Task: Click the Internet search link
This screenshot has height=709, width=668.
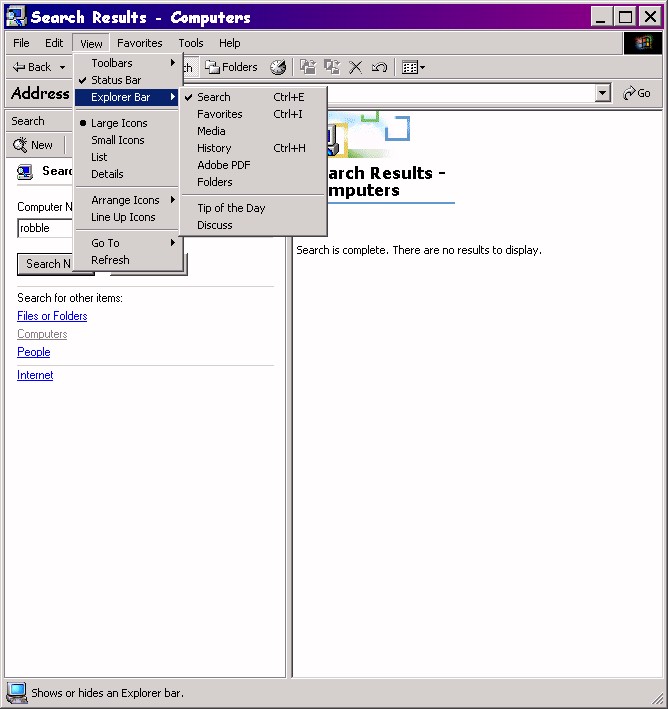Action: coord(35,375)
